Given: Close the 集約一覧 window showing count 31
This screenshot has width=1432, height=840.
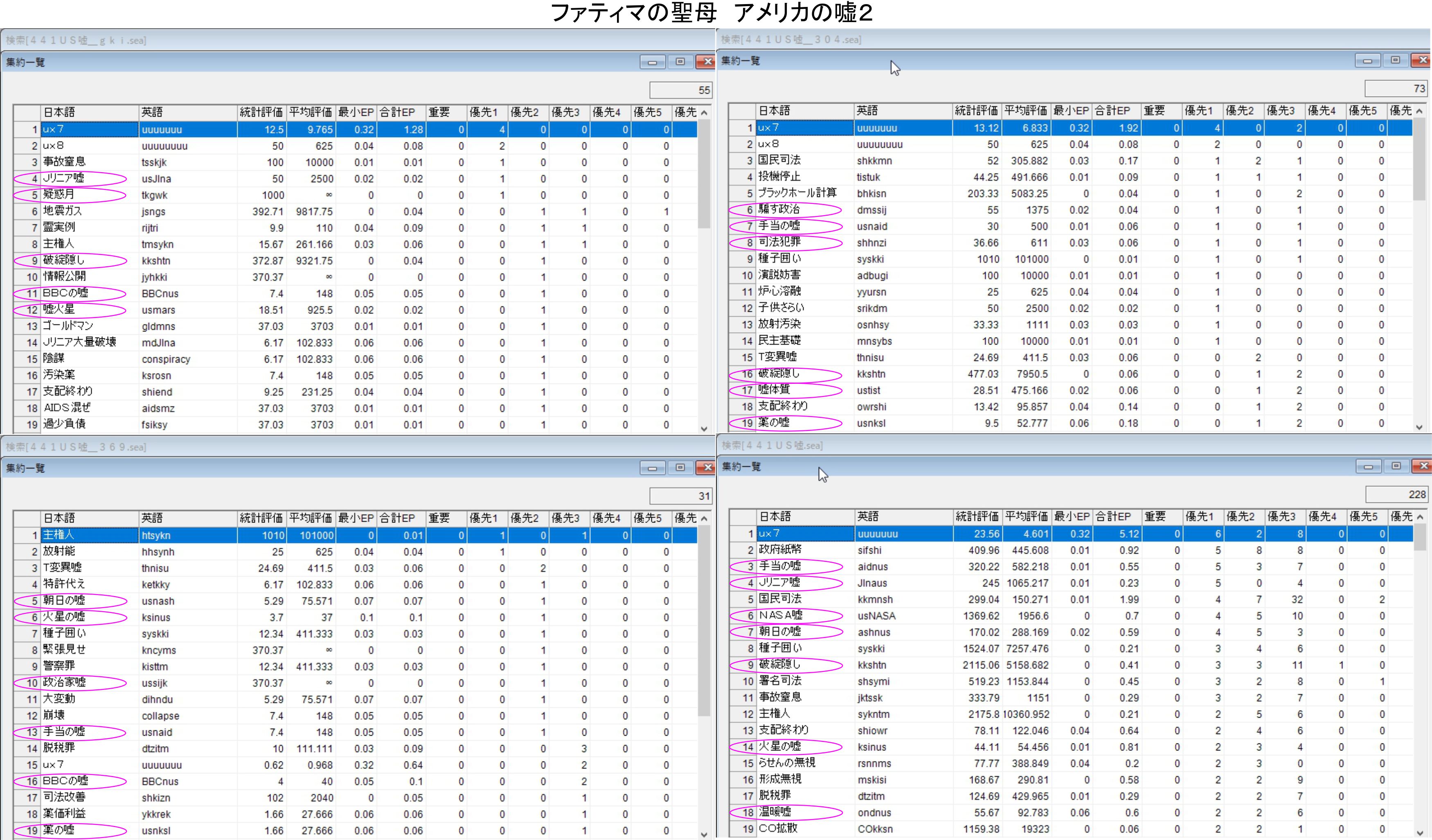Looking at the screenshot, I should coord(706,467).
